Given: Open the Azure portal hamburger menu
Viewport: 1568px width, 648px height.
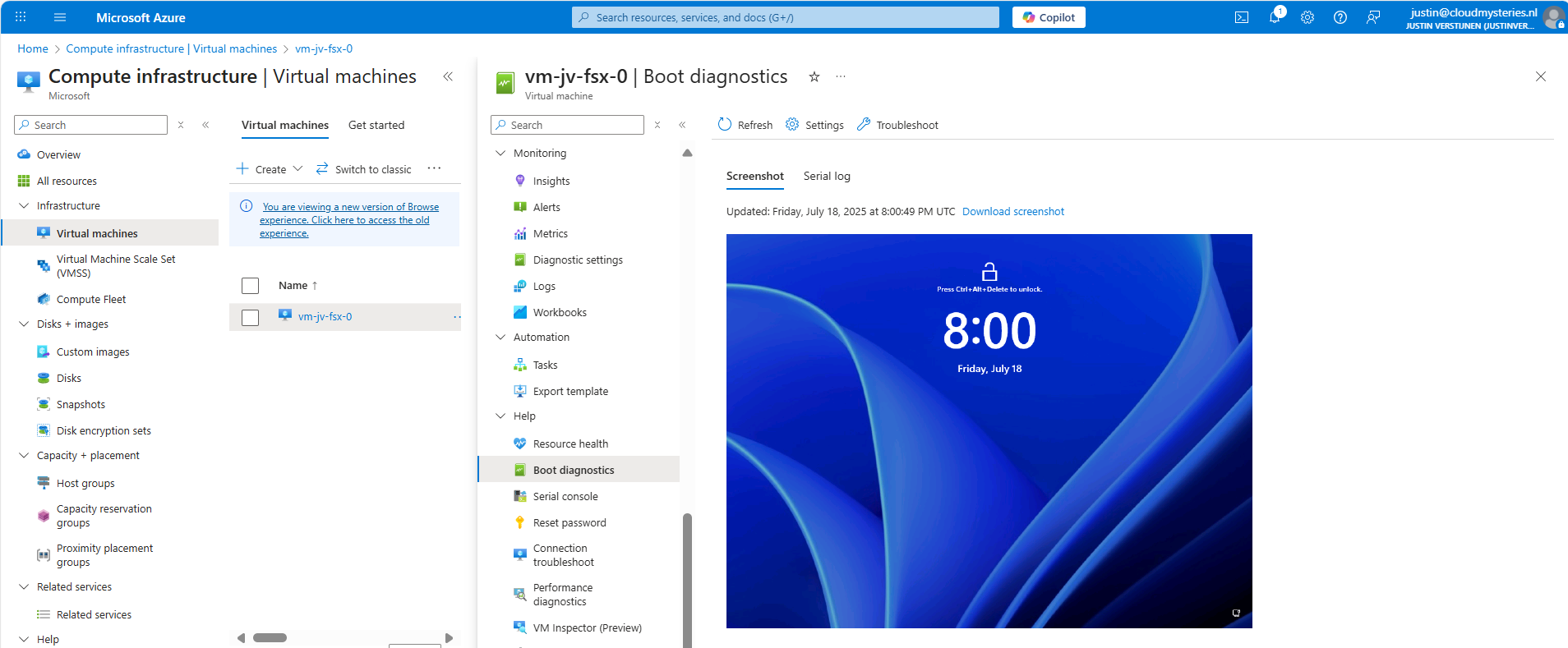Looking at the screenshot, I should pos(60,17).
